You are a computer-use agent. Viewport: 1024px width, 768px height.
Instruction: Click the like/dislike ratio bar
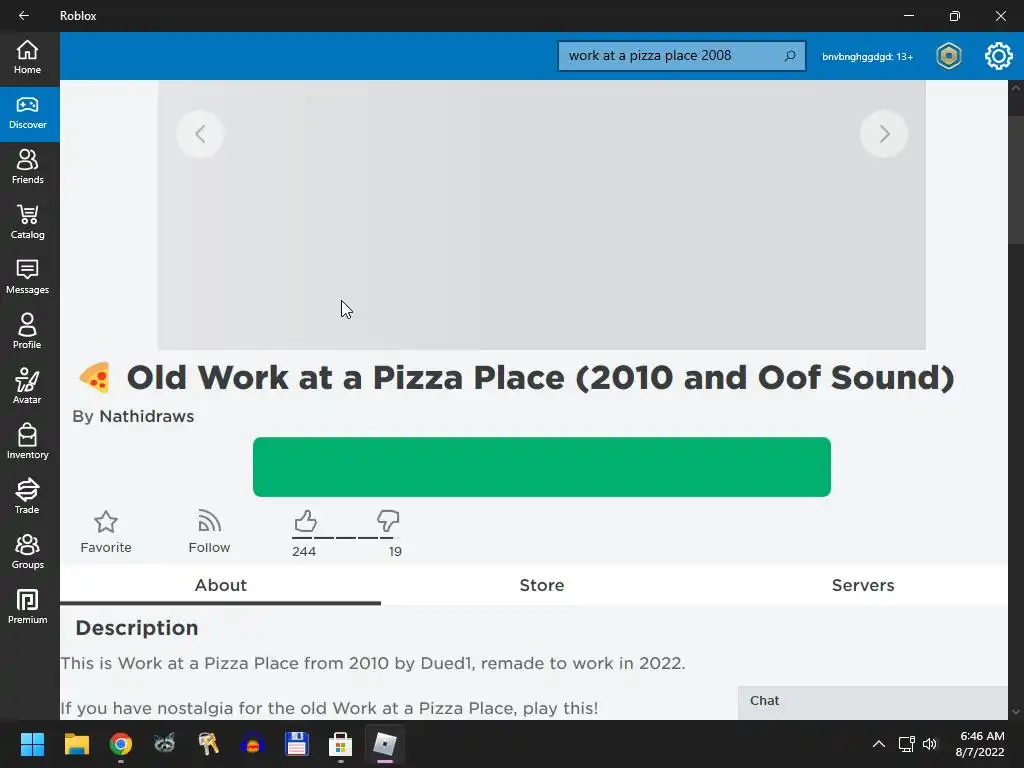coord(345,538)
